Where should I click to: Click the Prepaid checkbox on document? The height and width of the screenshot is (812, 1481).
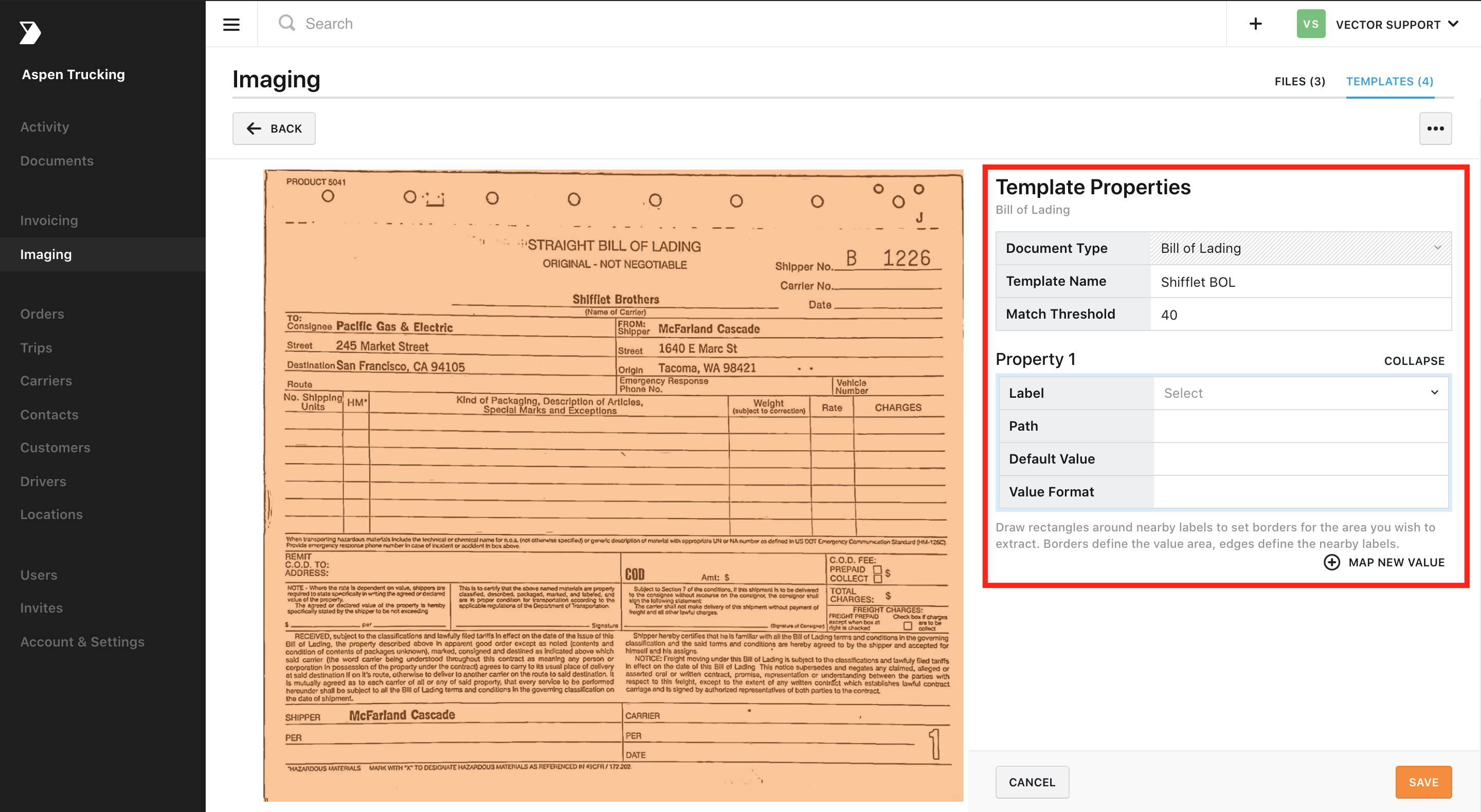tap(877, 569)
